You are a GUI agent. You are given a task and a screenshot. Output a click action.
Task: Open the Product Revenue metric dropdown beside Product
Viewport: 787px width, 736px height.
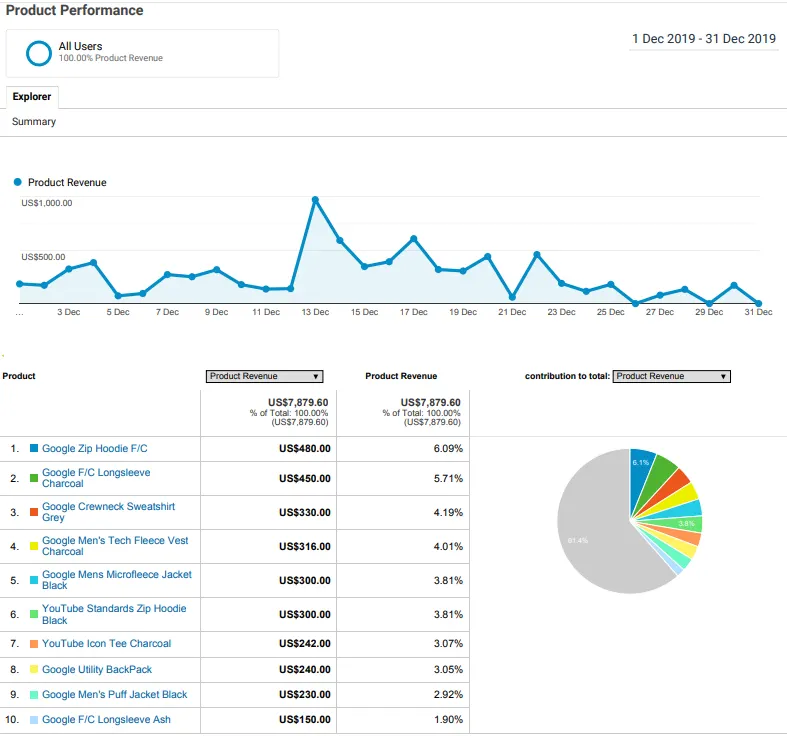[265, 376]
